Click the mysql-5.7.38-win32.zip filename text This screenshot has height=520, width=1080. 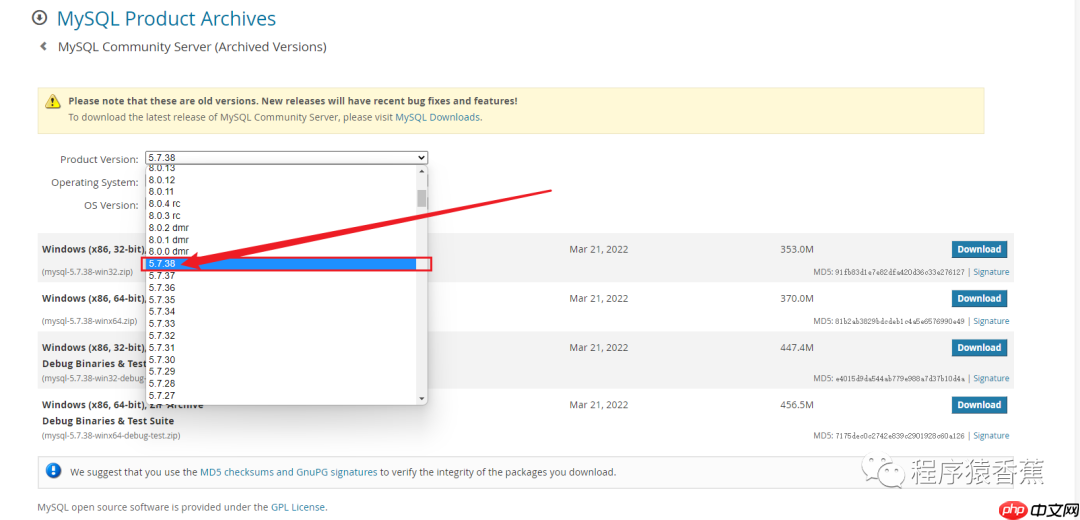[87, 272]
